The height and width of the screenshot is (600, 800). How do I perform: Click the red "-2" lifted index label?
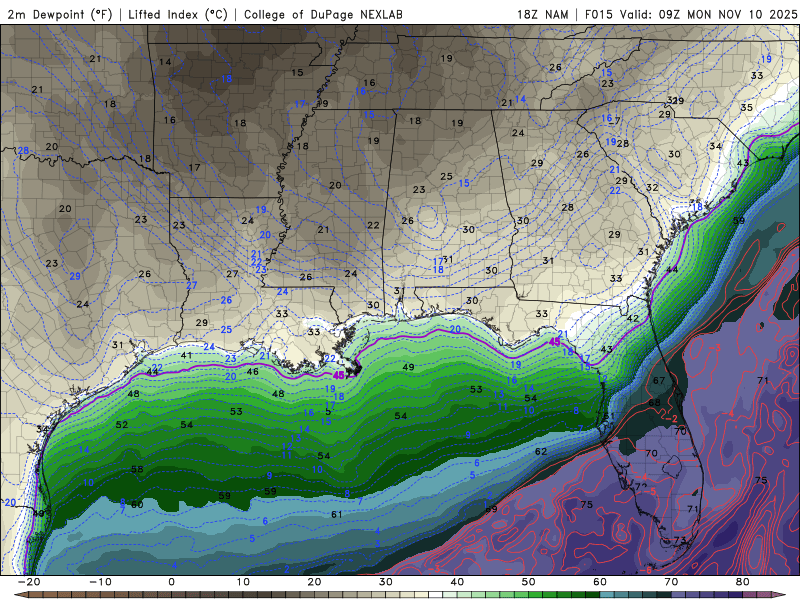pos(672,418)
